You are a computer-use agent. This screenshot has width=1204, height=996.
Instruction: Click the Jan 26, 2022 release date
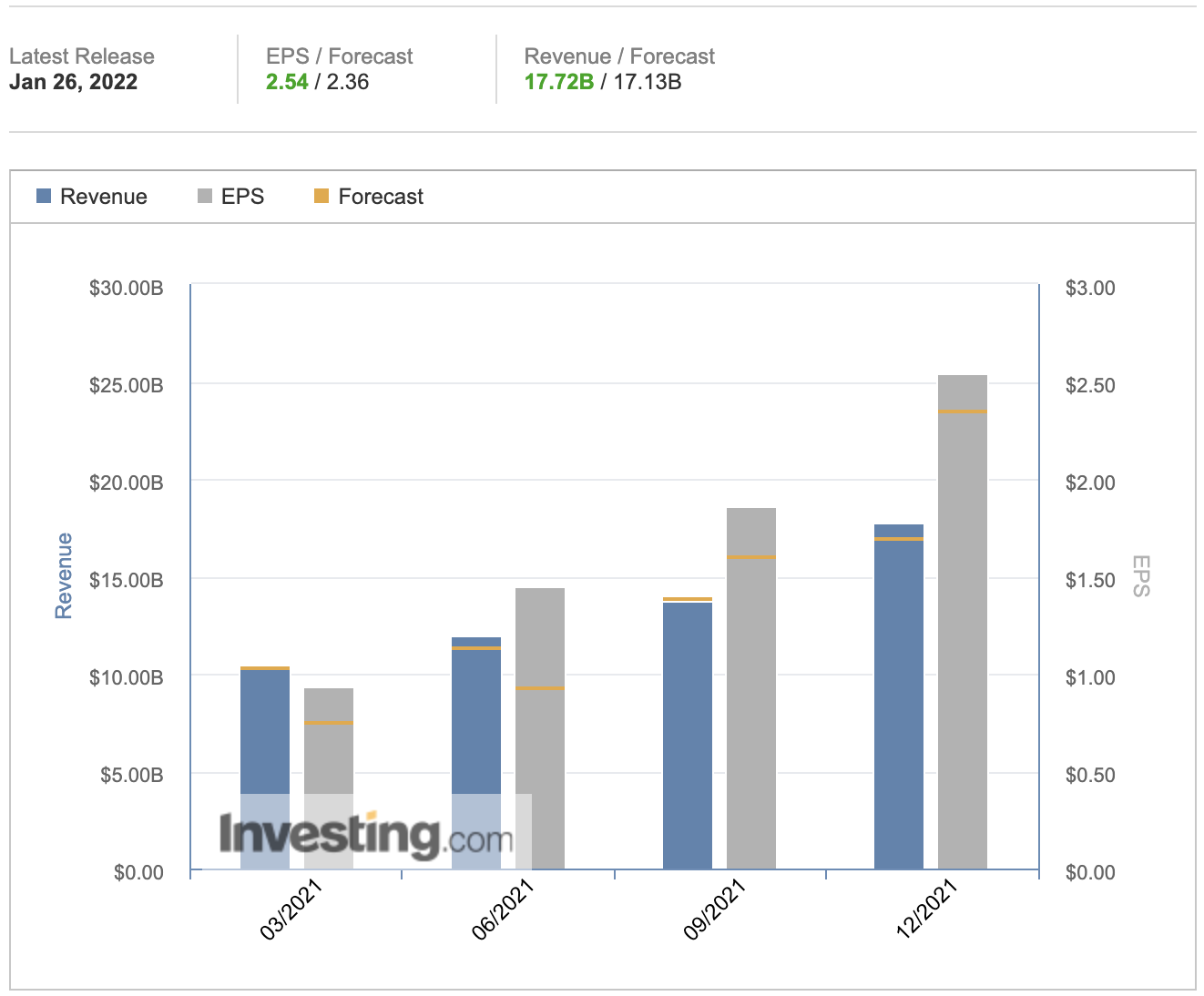pos(73,82)
